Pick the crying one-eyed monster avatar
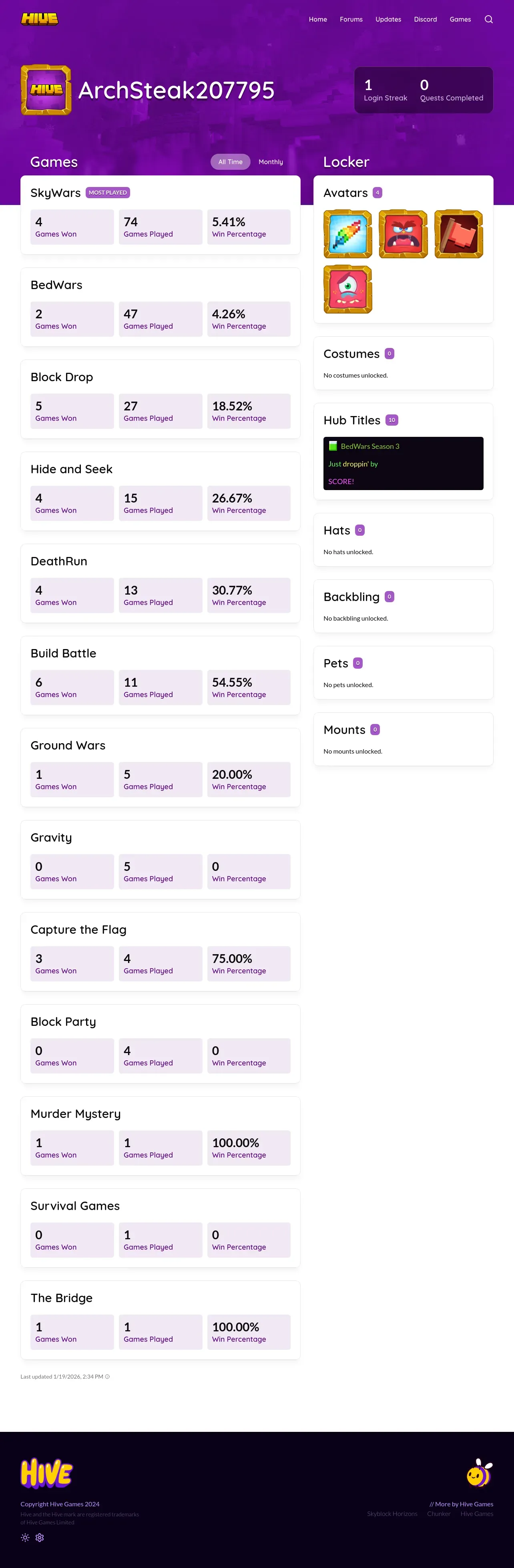Screen dimensions: 514x1568 click(x=347, y=289)
